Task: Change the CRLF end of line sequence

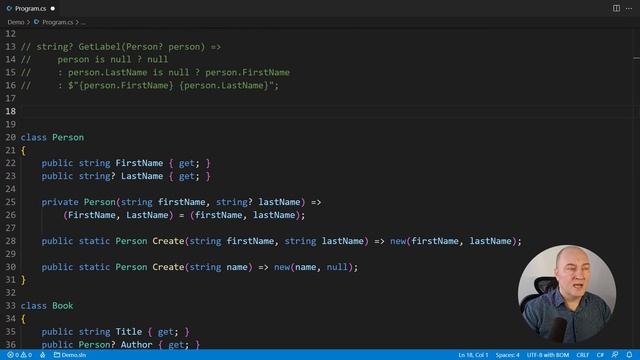Action: point(582,355)
